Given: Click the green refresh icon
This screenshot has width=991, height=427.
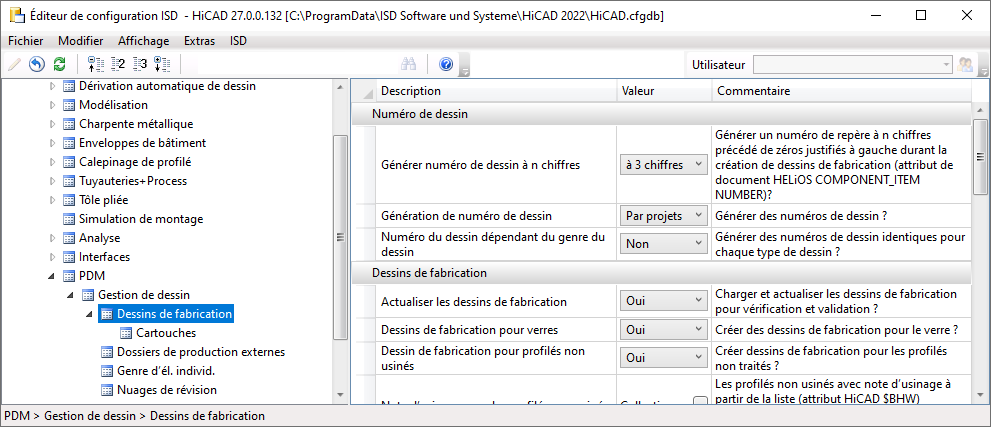Looking at the screenshot, I should click(59, 65).
